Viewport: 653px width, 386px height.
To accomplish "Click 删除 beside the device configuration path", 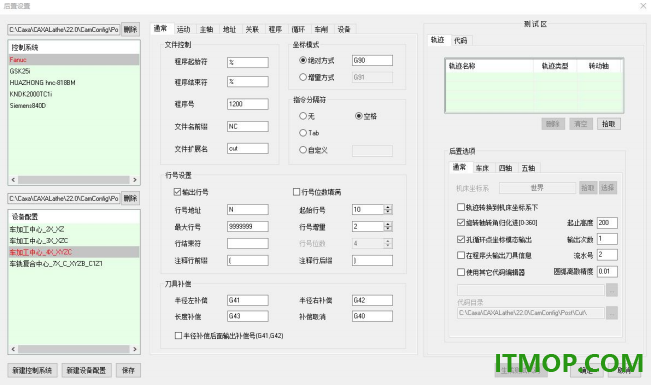I will (x=130, y=199).
